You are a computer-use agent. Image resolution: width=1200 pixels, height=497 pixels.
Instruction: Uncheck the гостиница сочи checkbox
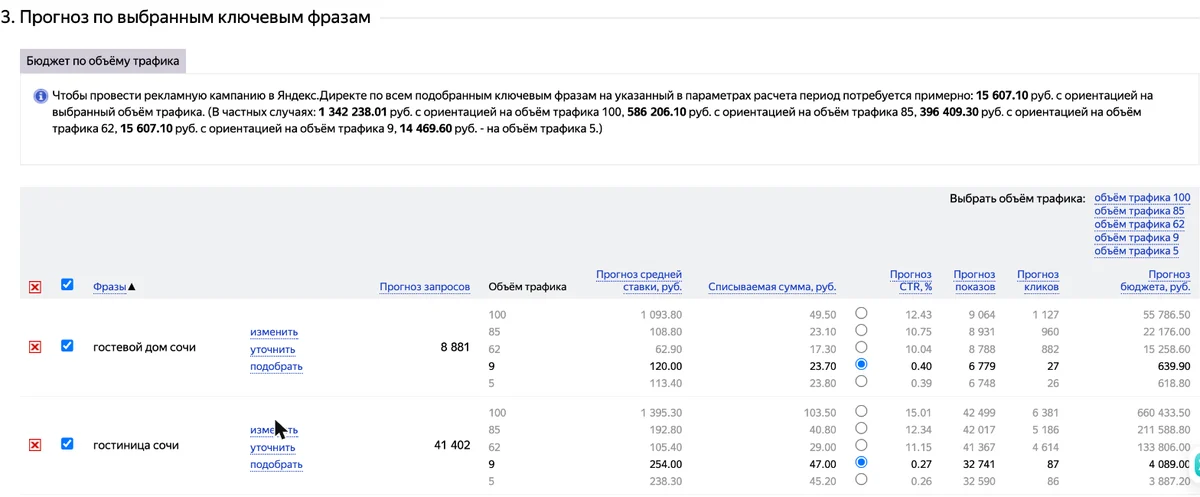(67, 444)
